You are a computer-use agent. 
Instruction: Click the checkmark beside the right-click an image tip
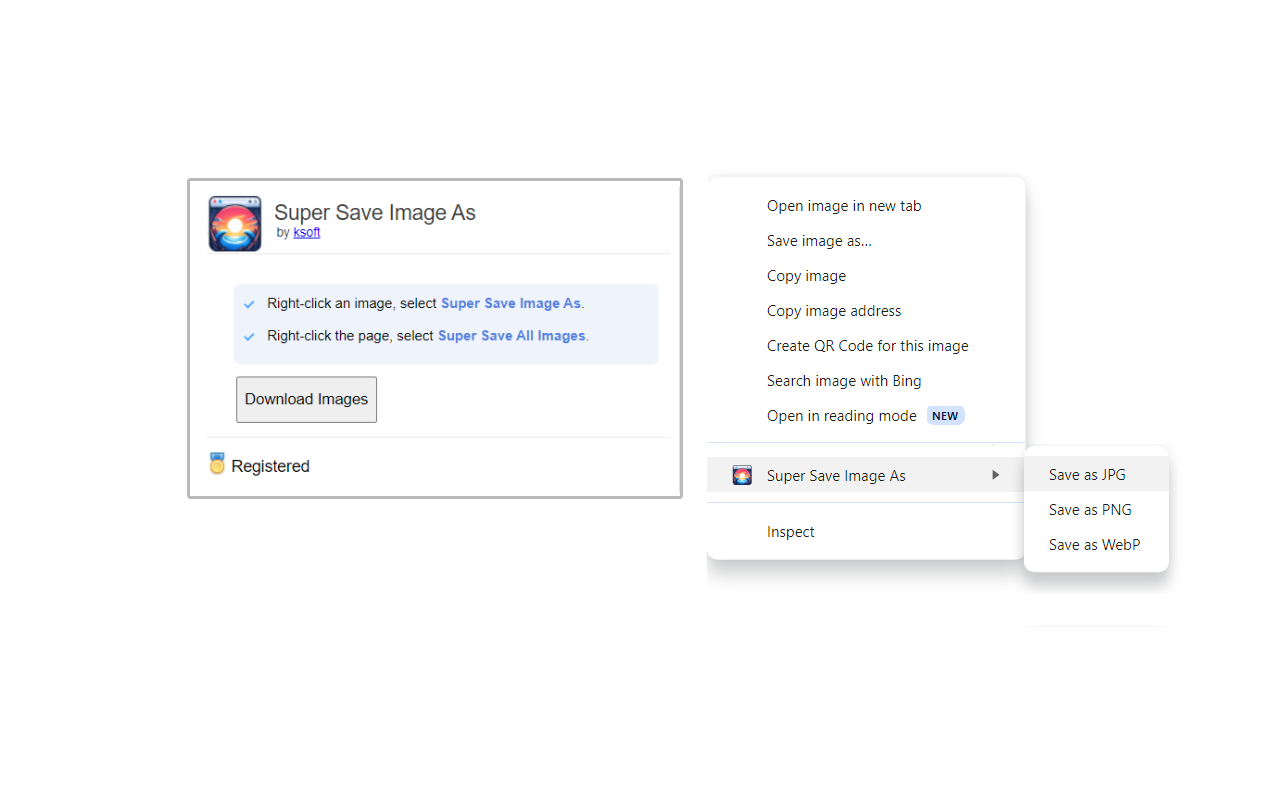point(249,304)
